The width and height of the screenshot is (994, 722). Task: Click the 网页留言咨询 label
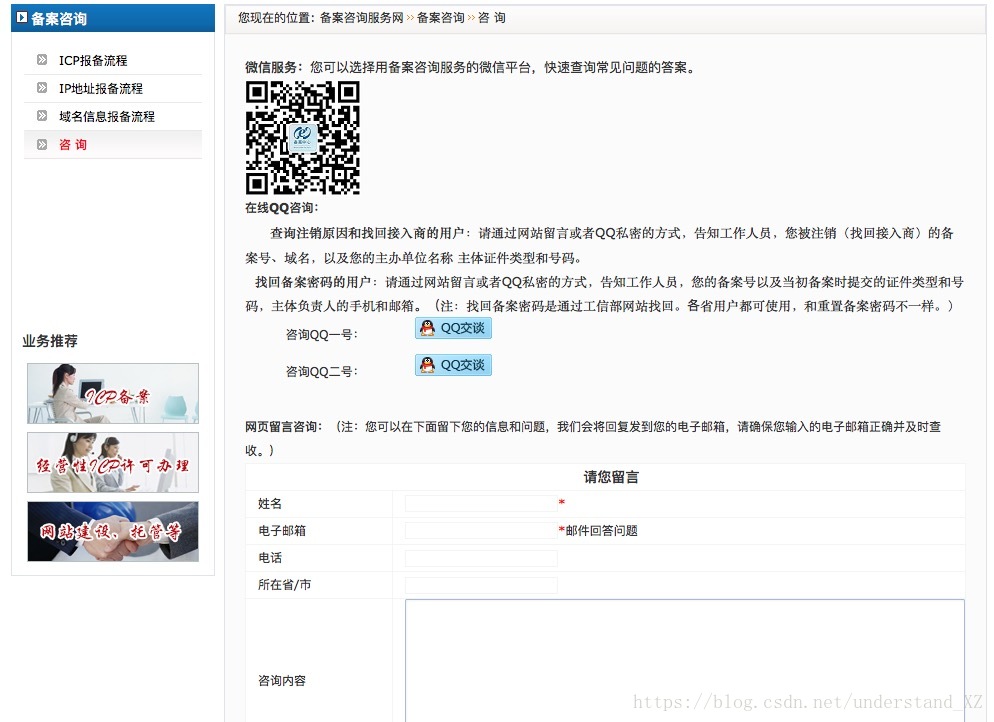click(284, 427)
